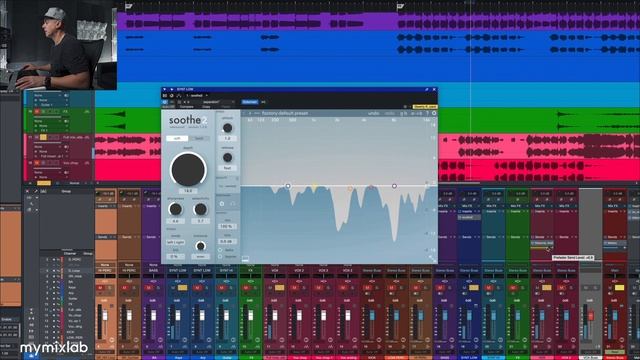Select the leftmost white EQ band node
This screenshot has height=360, width=640.
coord(288,186)
